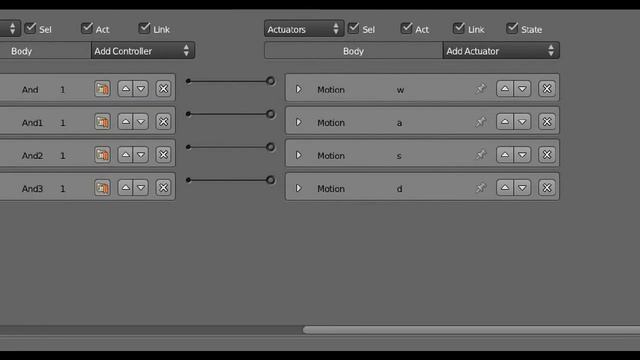
Task: Move Motion s actuator up
Action: click(505, 155)
